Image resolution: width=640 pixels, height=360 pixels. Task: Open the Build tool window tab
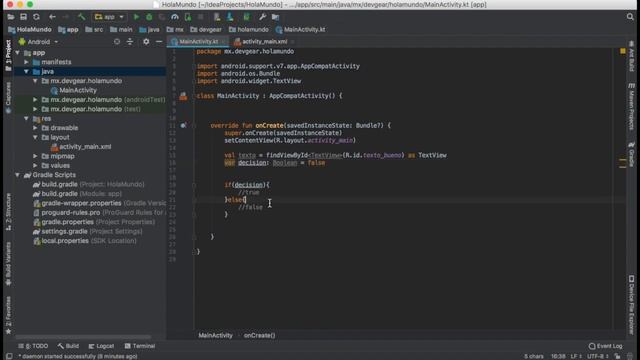tap(68, 346)
